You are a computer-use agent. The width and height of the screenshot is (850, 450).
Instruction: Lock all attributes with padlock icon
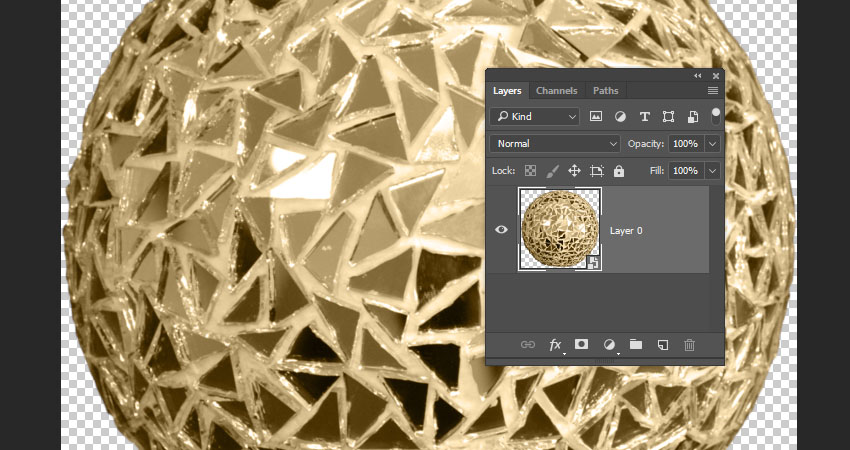pyautogui.click(x=619, y=171)
